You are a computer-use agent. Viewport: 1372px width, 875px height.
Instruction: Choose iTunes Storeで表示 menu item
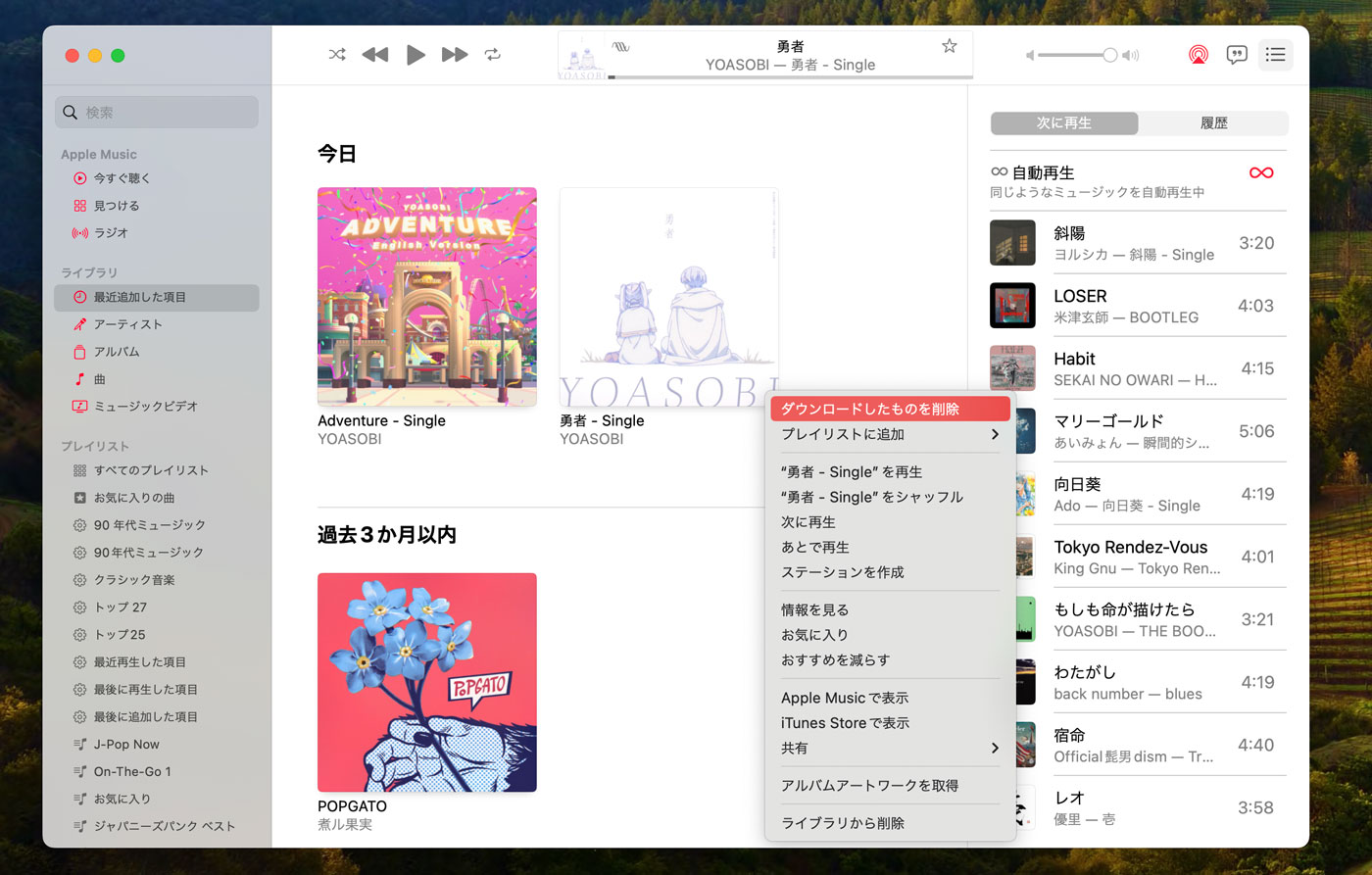(890, 723)
